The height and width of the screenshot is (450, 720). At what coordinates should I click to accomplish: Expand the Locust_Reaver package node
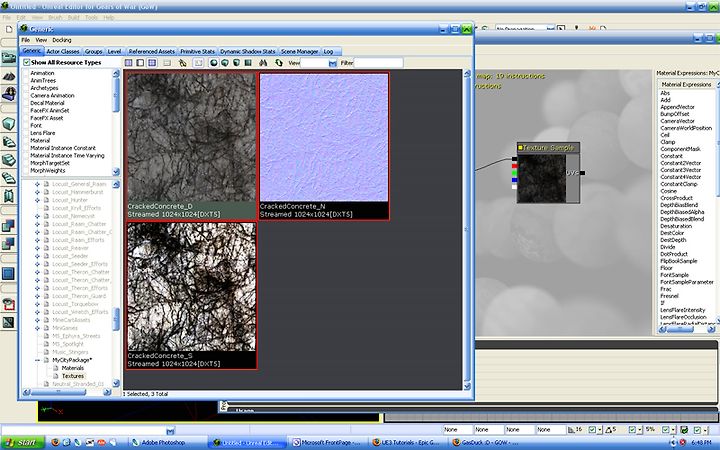click(38, 248)
